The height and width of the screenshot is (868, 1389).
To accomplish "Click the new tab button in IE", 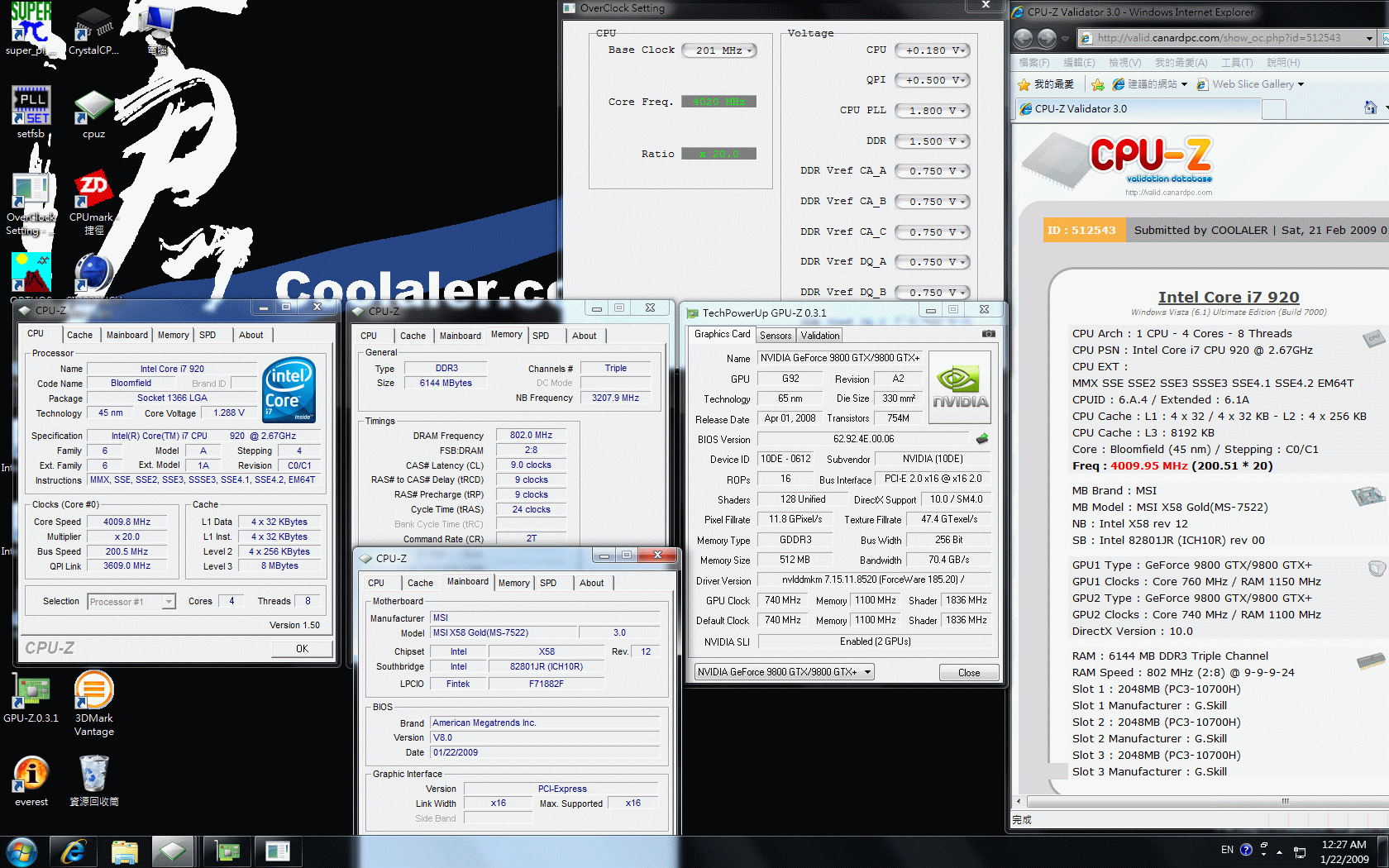I will pyautogui.click(x=1274, y=109).
